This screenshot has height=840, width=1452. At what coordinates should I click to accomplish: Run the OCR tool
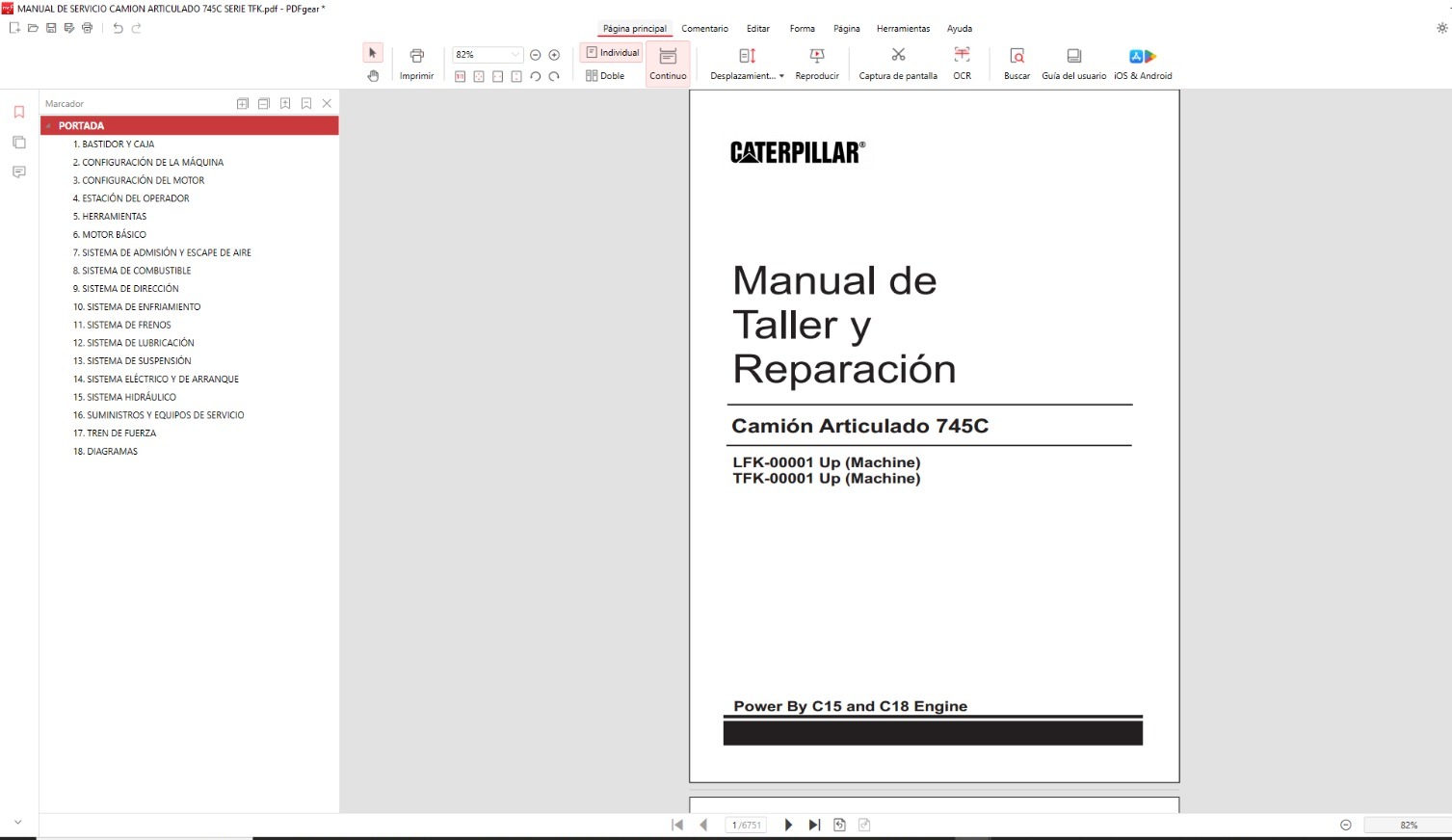point(962,64)
